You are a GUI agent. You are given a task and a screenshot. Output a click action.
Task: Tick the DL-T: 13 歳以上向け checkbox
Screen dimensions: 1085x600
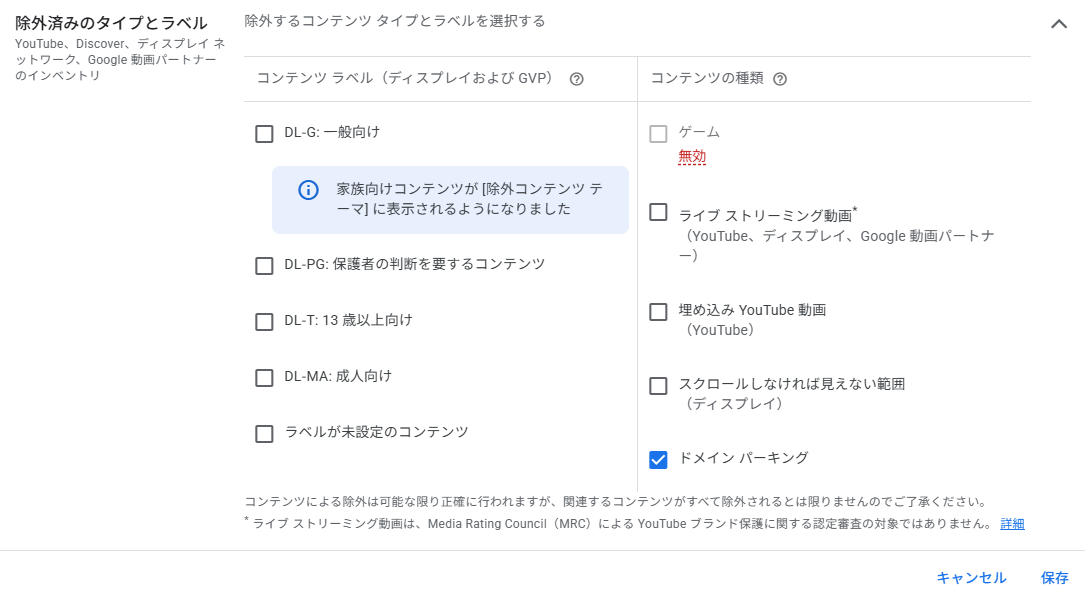click(264, 322)
